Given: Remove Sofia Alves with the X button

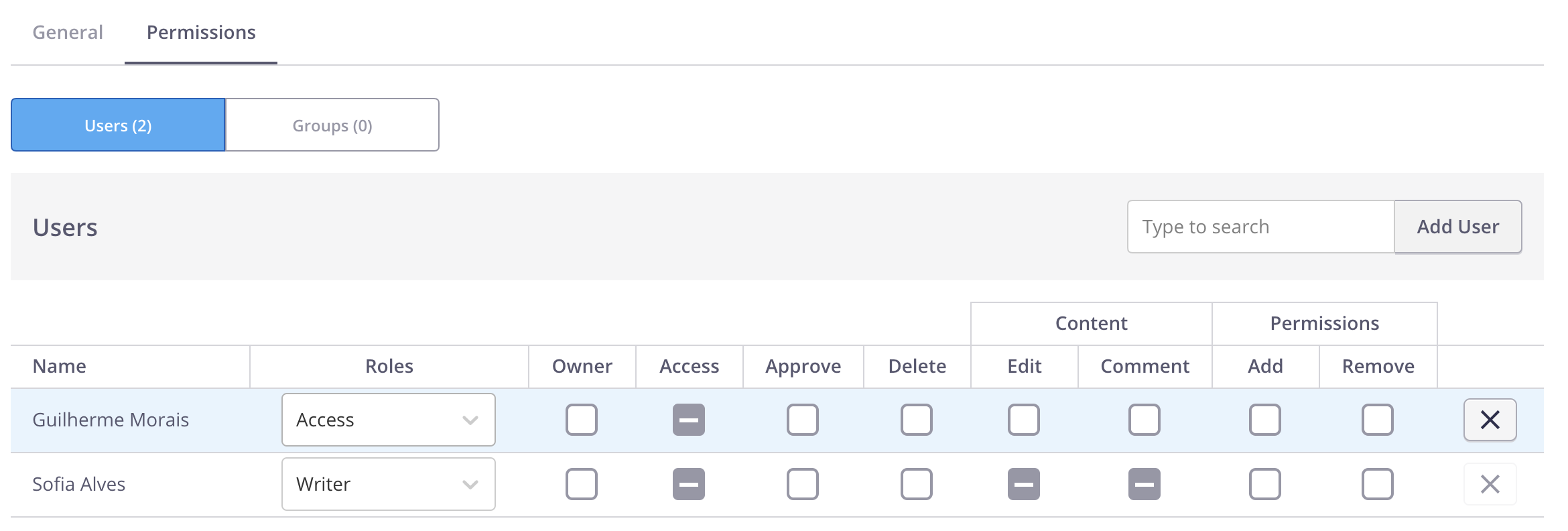Looking at the screenshot, I should [1490, 484].
